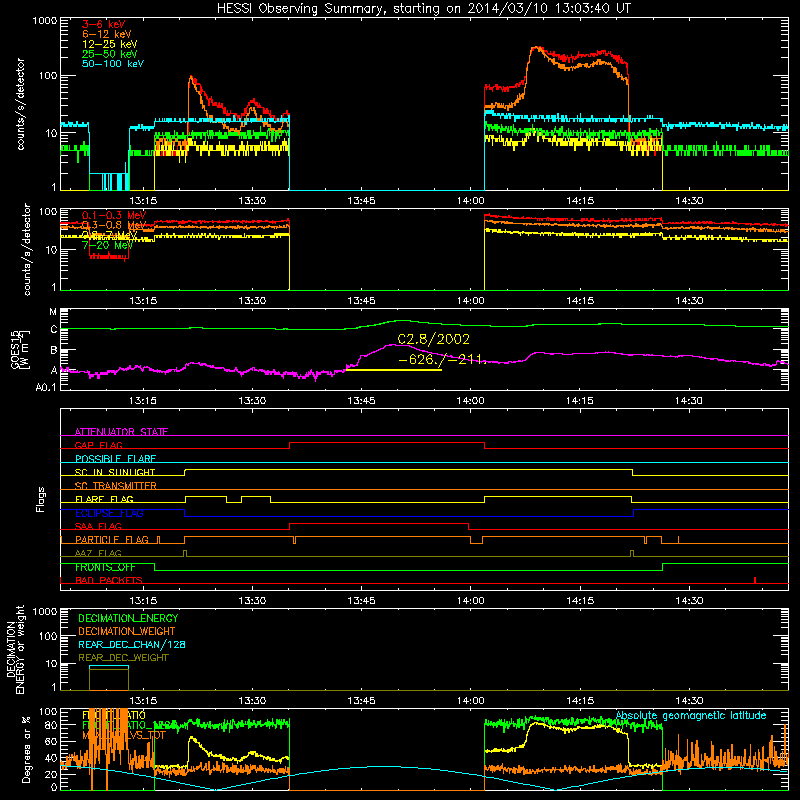Click the SC_TRANSMITTER label
800x800 pixels.
115,485
